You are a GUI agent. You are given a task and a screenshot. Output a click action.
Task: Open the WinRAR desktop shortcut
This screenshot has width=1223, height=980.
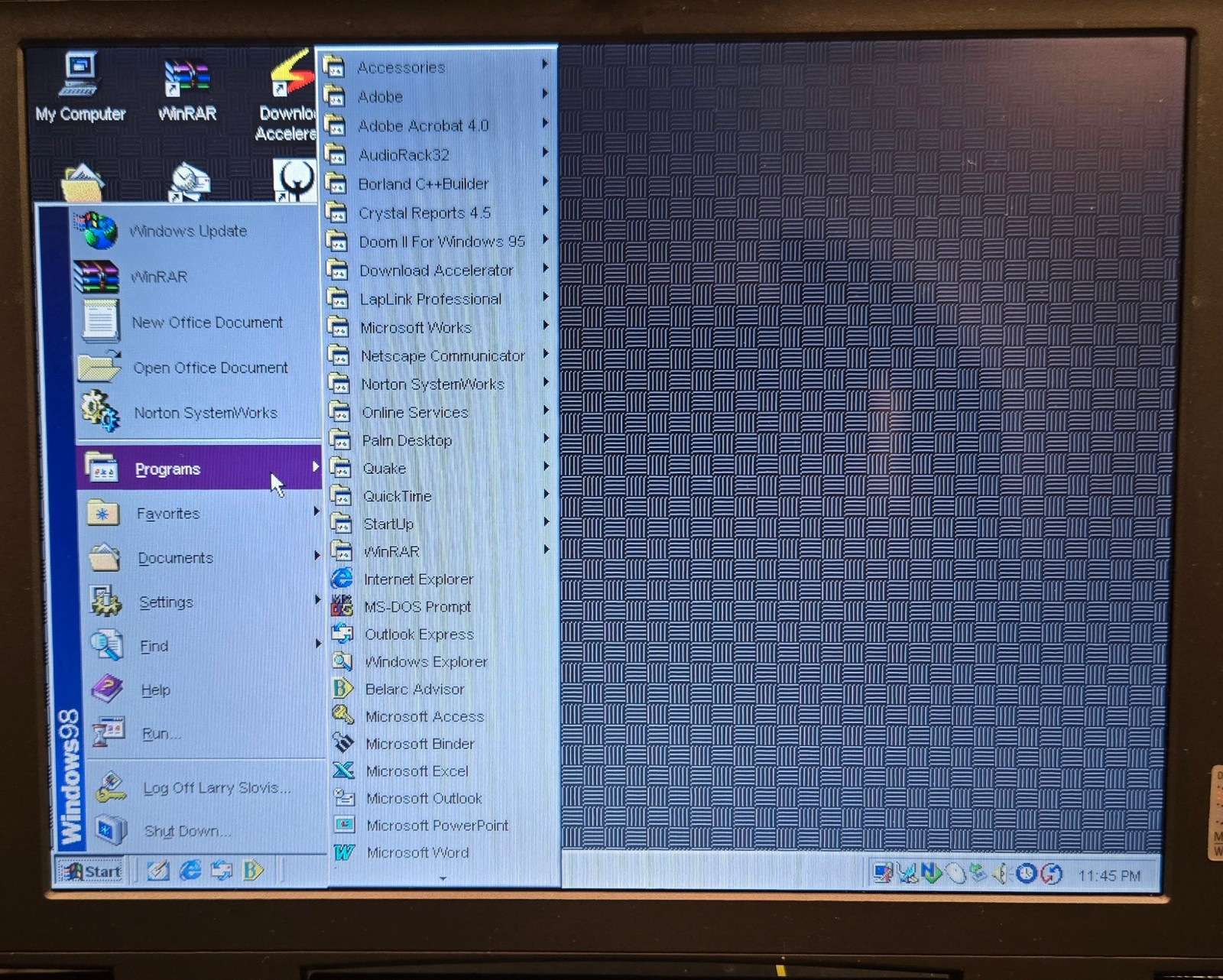click(187, 90)
